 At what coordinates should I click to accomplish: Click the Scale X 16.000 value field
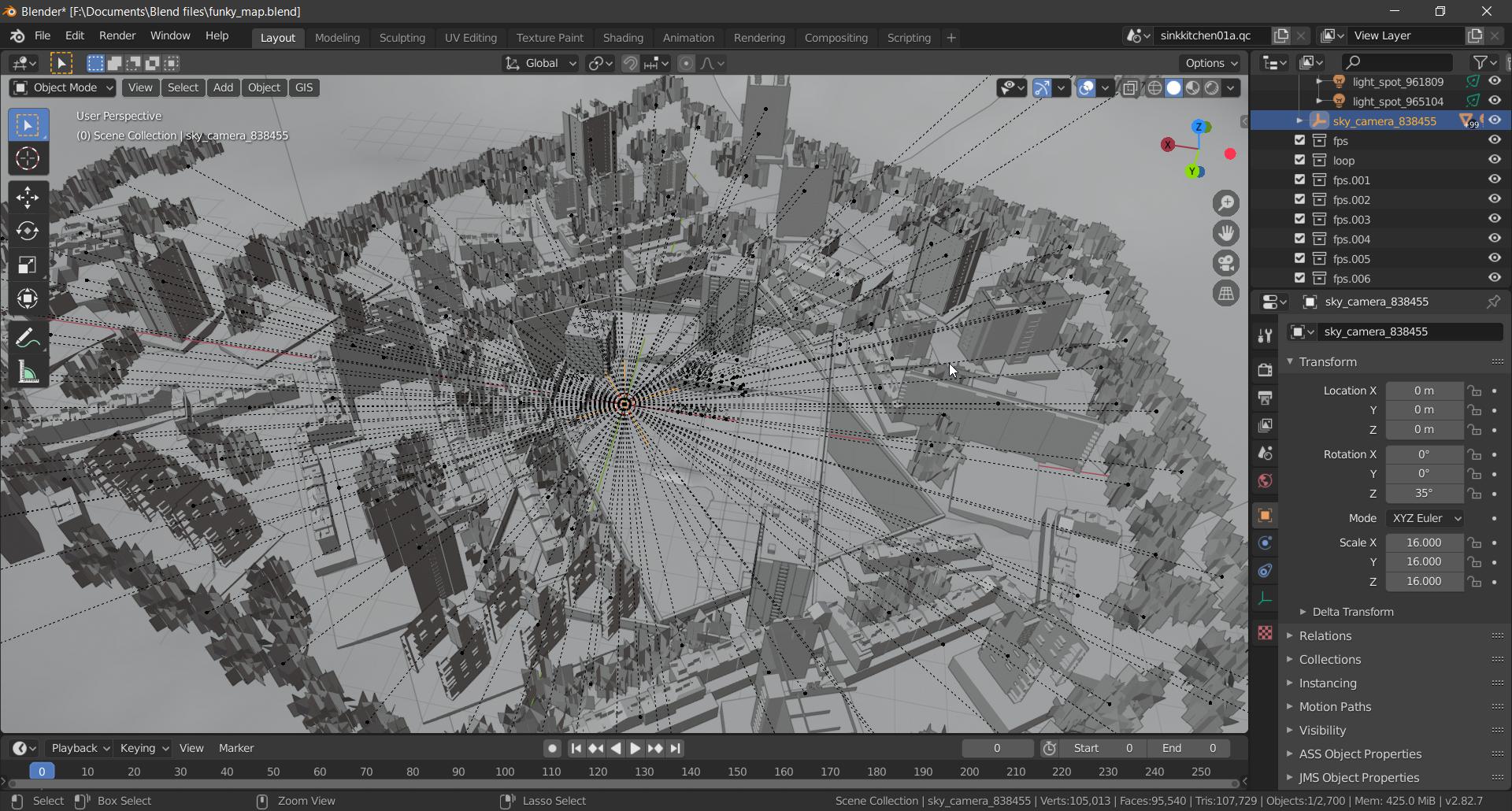pos(1424,543)
